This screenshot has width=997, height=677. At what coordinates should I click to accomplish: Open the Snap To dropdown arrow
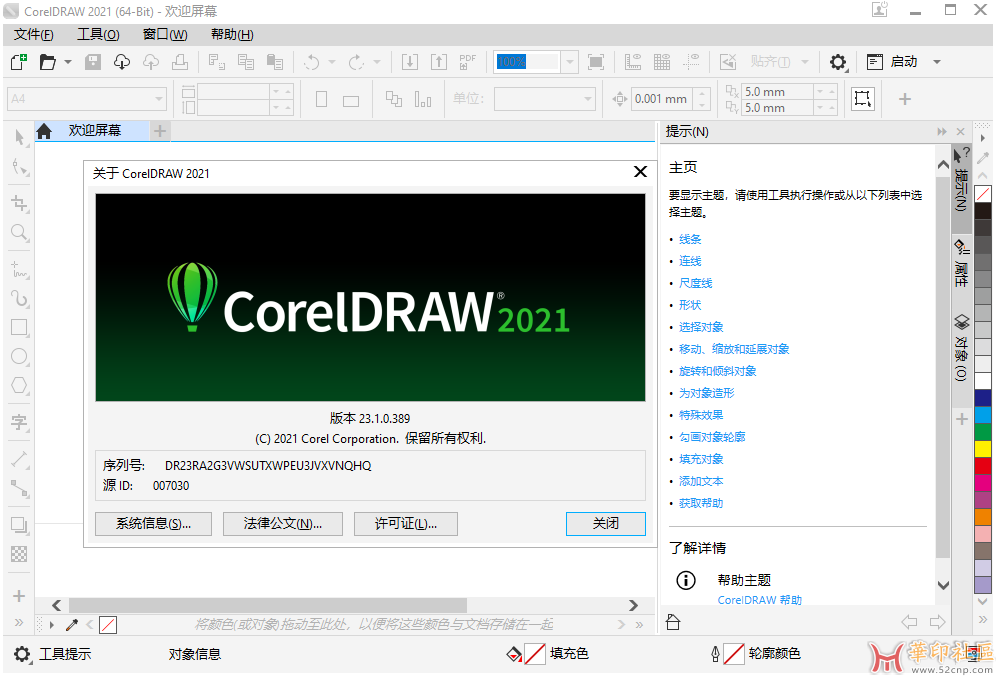[x=805, y=62]
